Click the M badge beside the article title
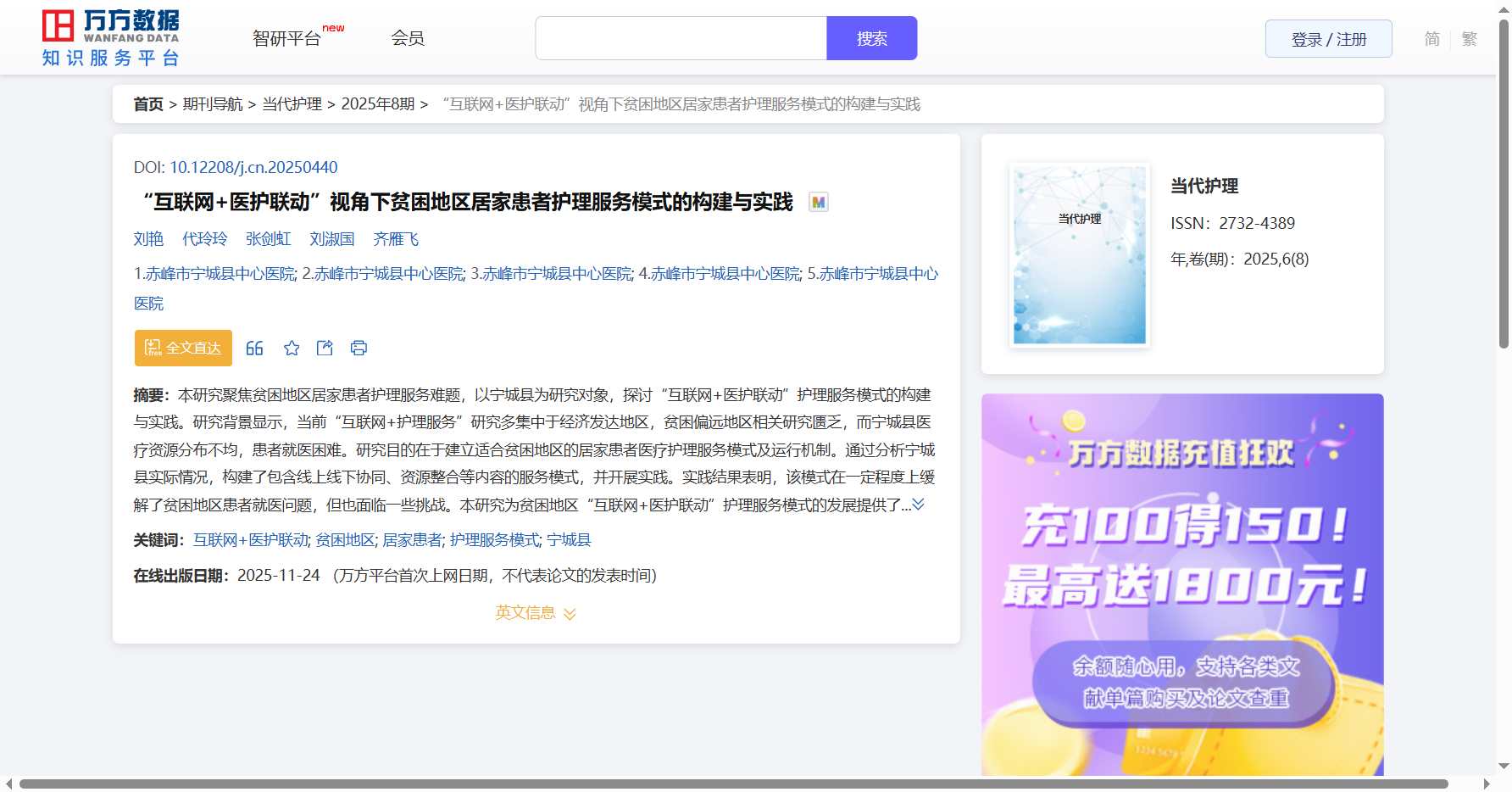Screen dimensions: 1512x792 pyautogui.click(x=818, y=203)
